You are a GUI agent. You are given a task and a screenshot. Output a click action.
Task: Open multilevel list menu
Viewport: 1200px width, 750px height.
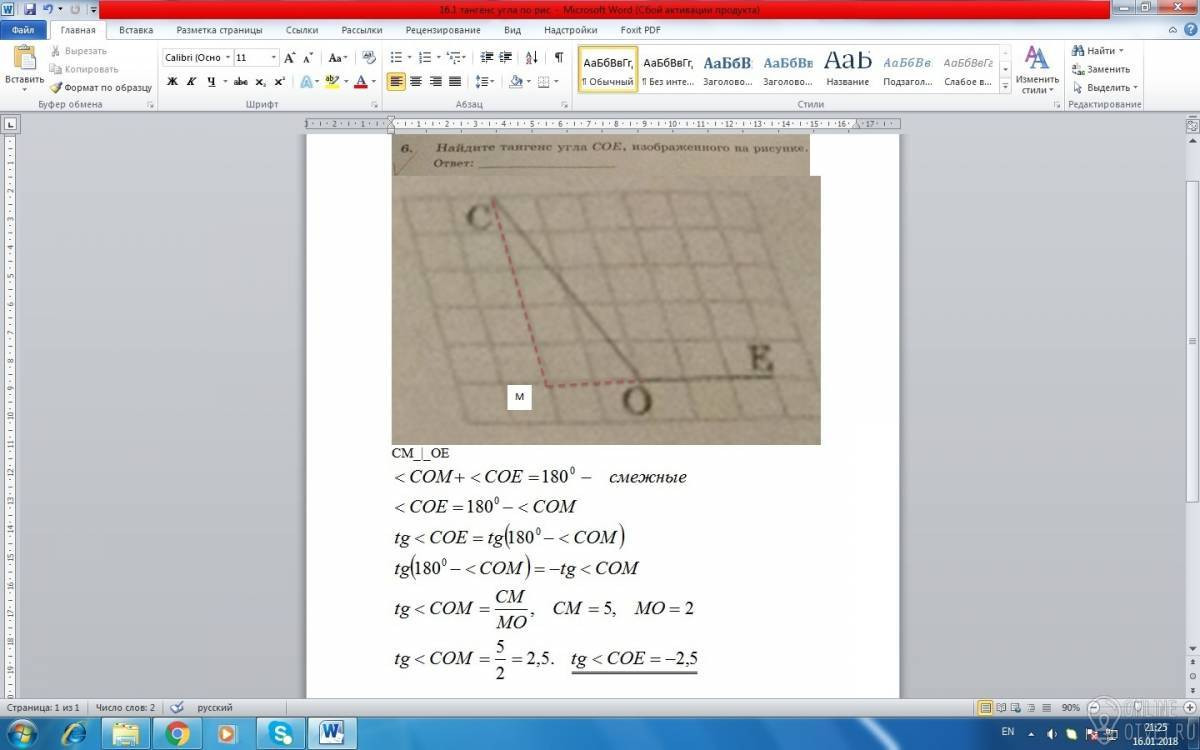click(457, 58)
